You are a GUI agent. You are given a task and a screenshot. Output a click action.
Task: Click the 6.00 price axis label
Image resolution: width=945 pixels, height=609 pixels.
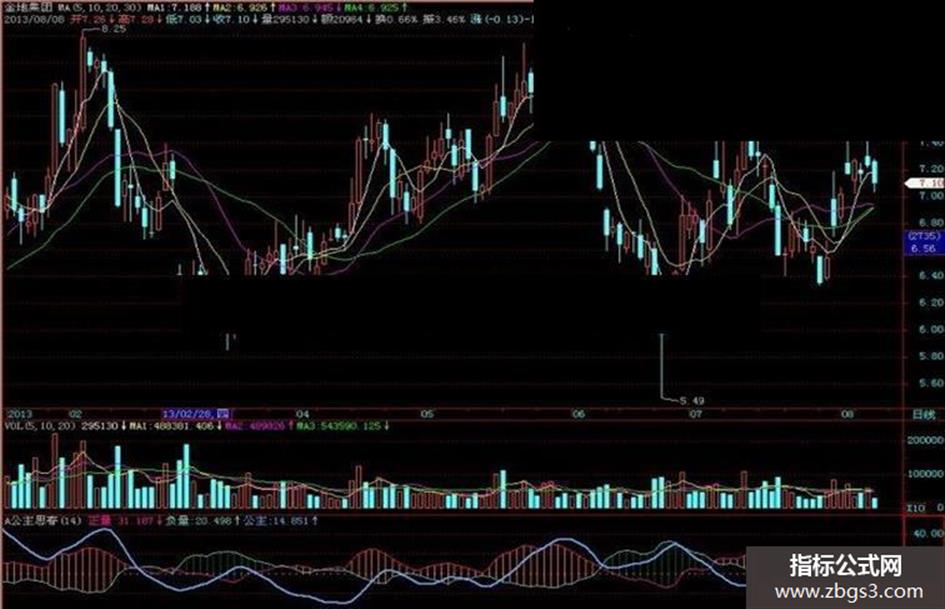coord(932,330)
